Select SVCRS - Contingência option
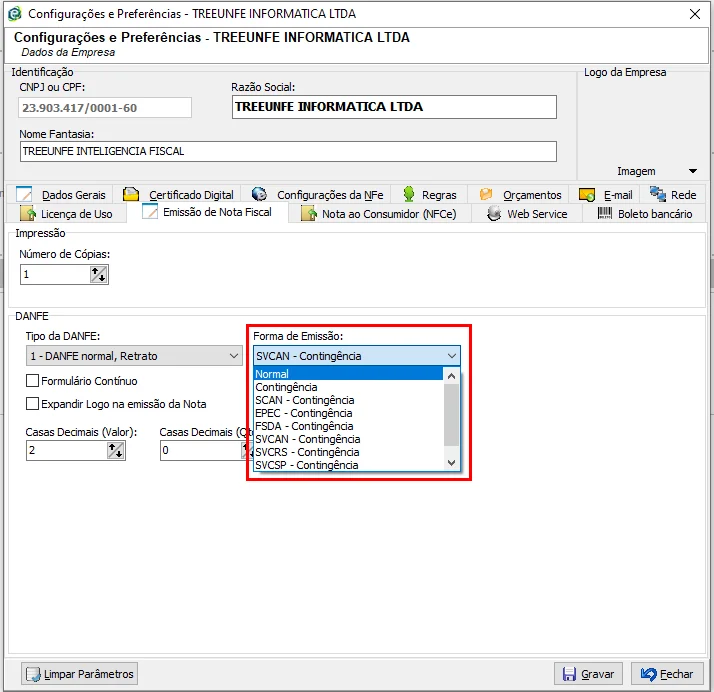Image resolution: width=714 pixels, height=692 pixels. (x=348, y=452)
